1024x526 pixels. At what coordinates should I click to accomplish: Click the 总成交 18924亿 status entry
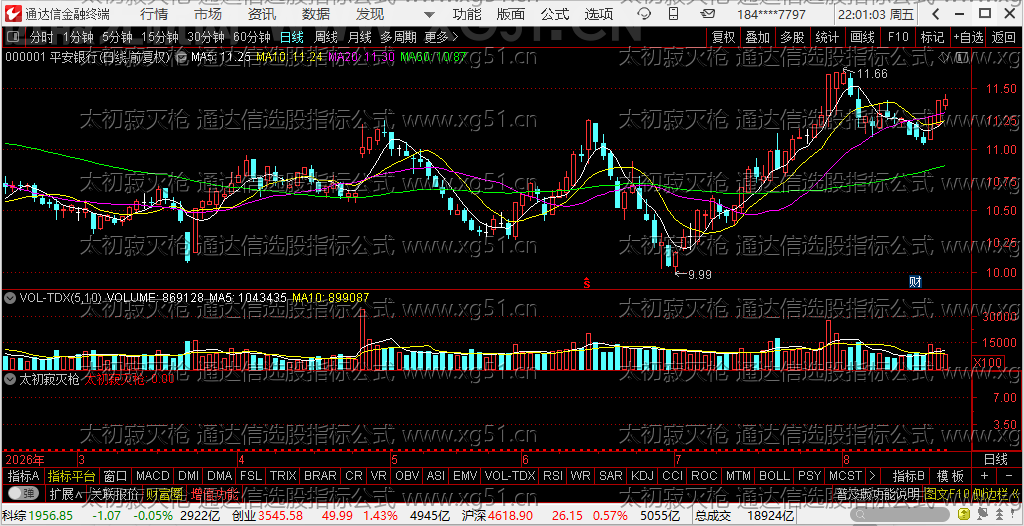click(744, 516)
